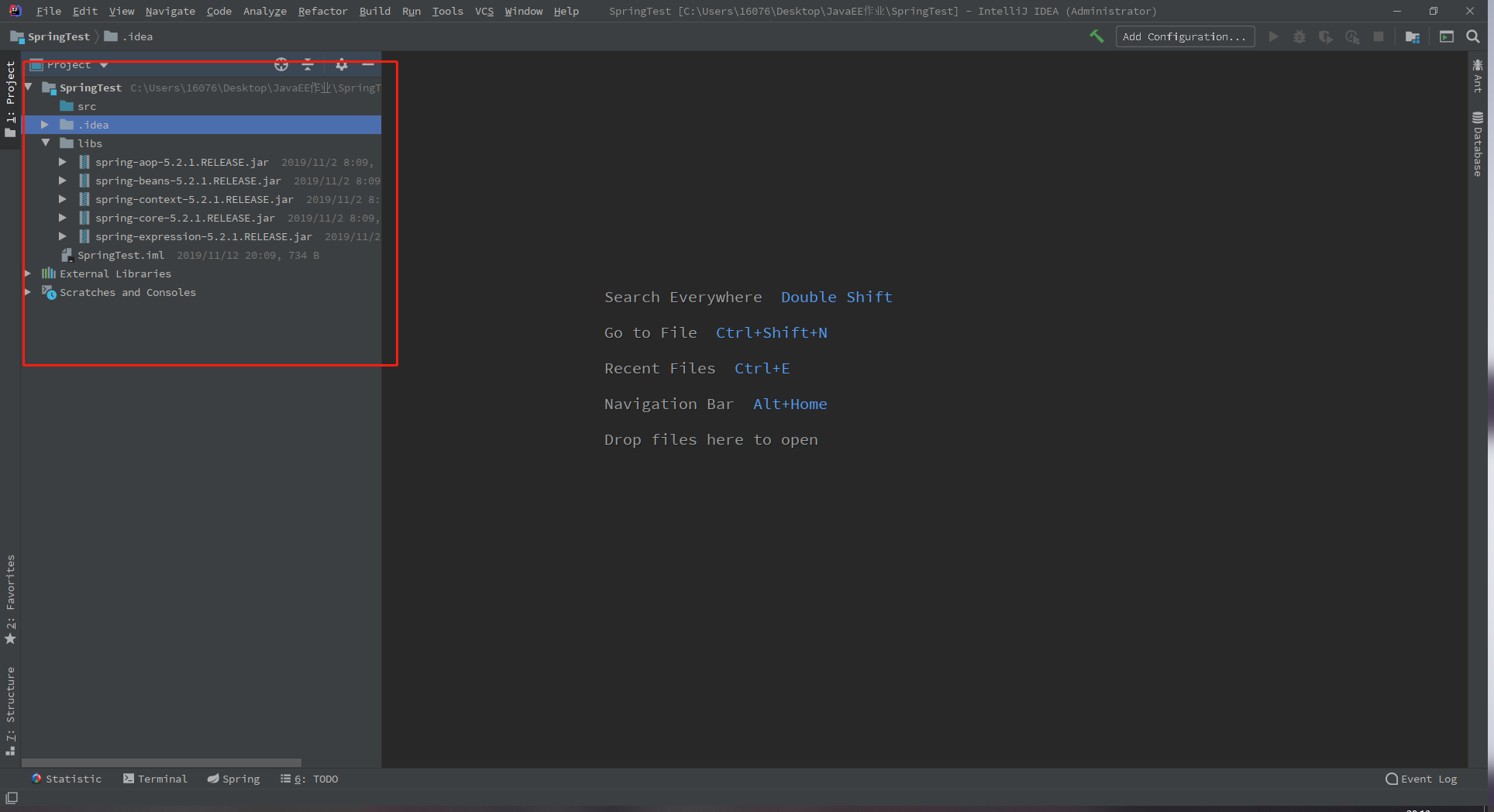Open the Project view type dropdown
The image size is (1494, 812).
(103, 65)
